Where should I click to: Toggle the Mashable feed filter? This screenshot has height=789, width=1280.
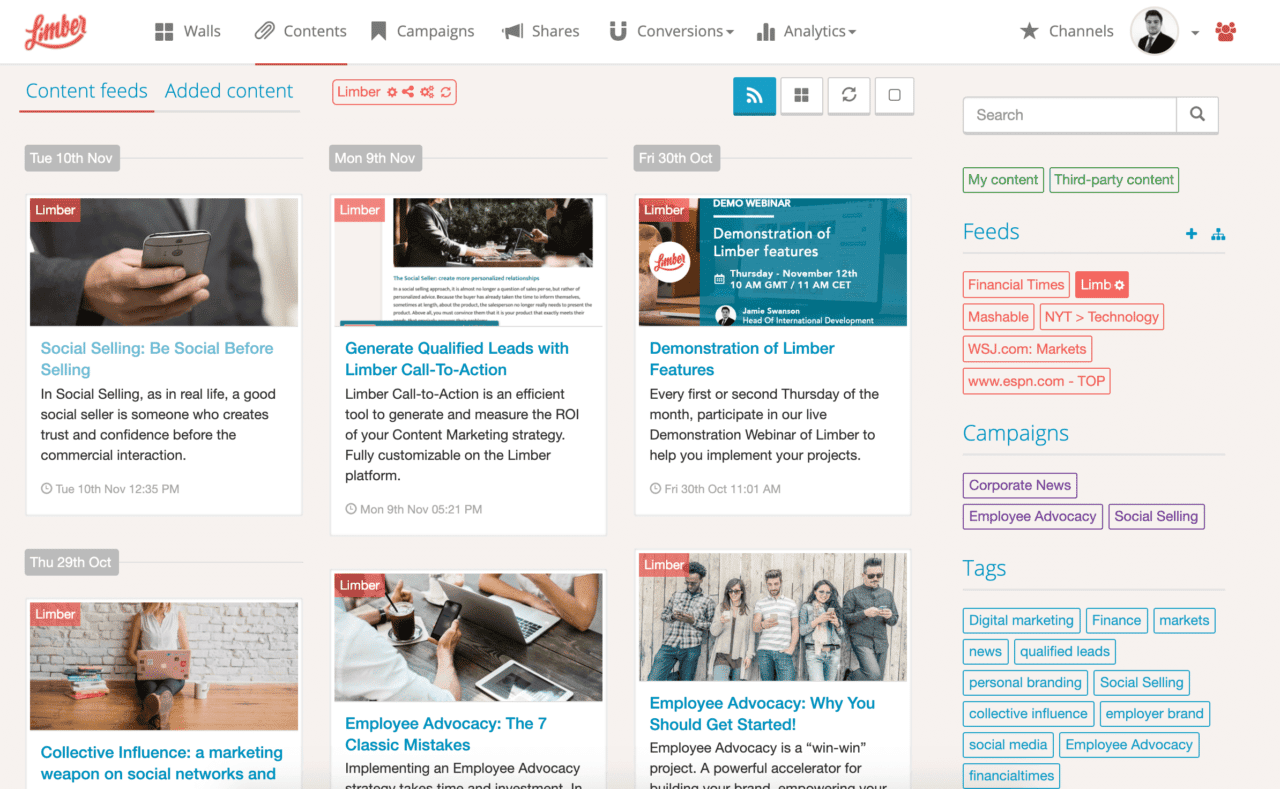(x=998, y=317)
